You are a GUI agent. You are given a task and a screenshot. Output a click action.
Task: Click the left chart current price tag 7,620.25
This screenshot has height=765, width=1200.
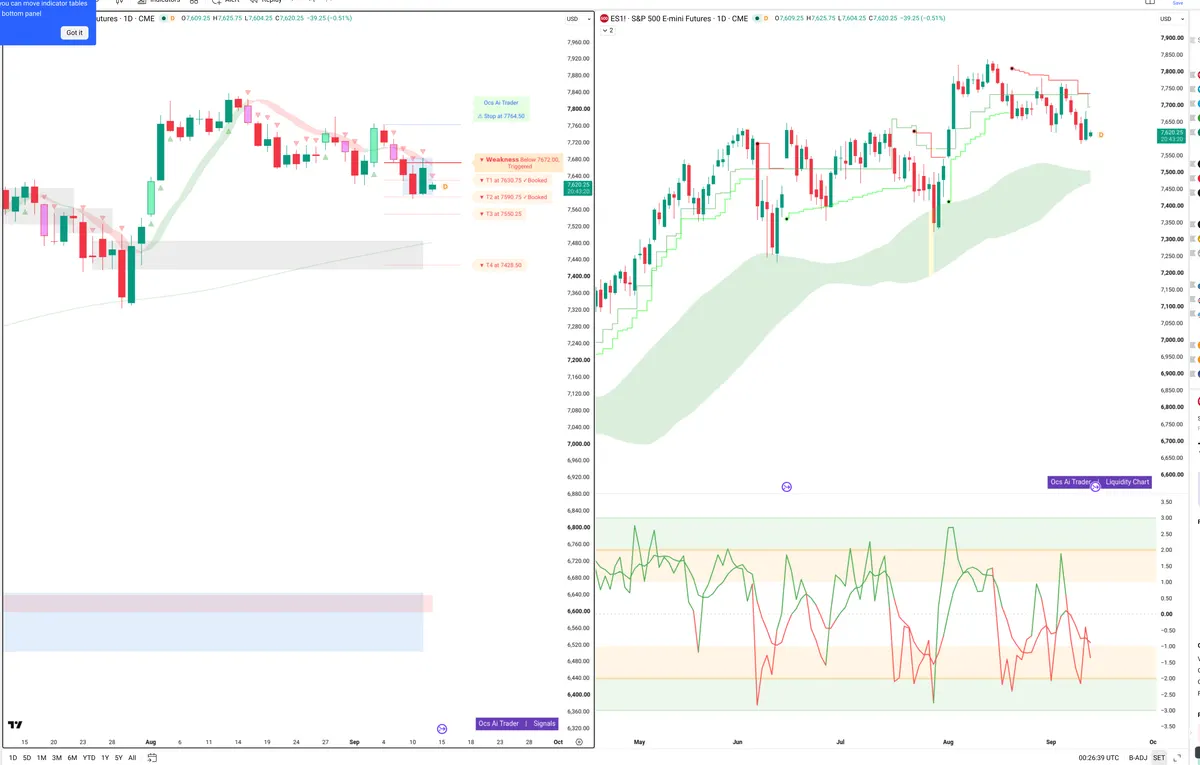click(x=578, y=187)
